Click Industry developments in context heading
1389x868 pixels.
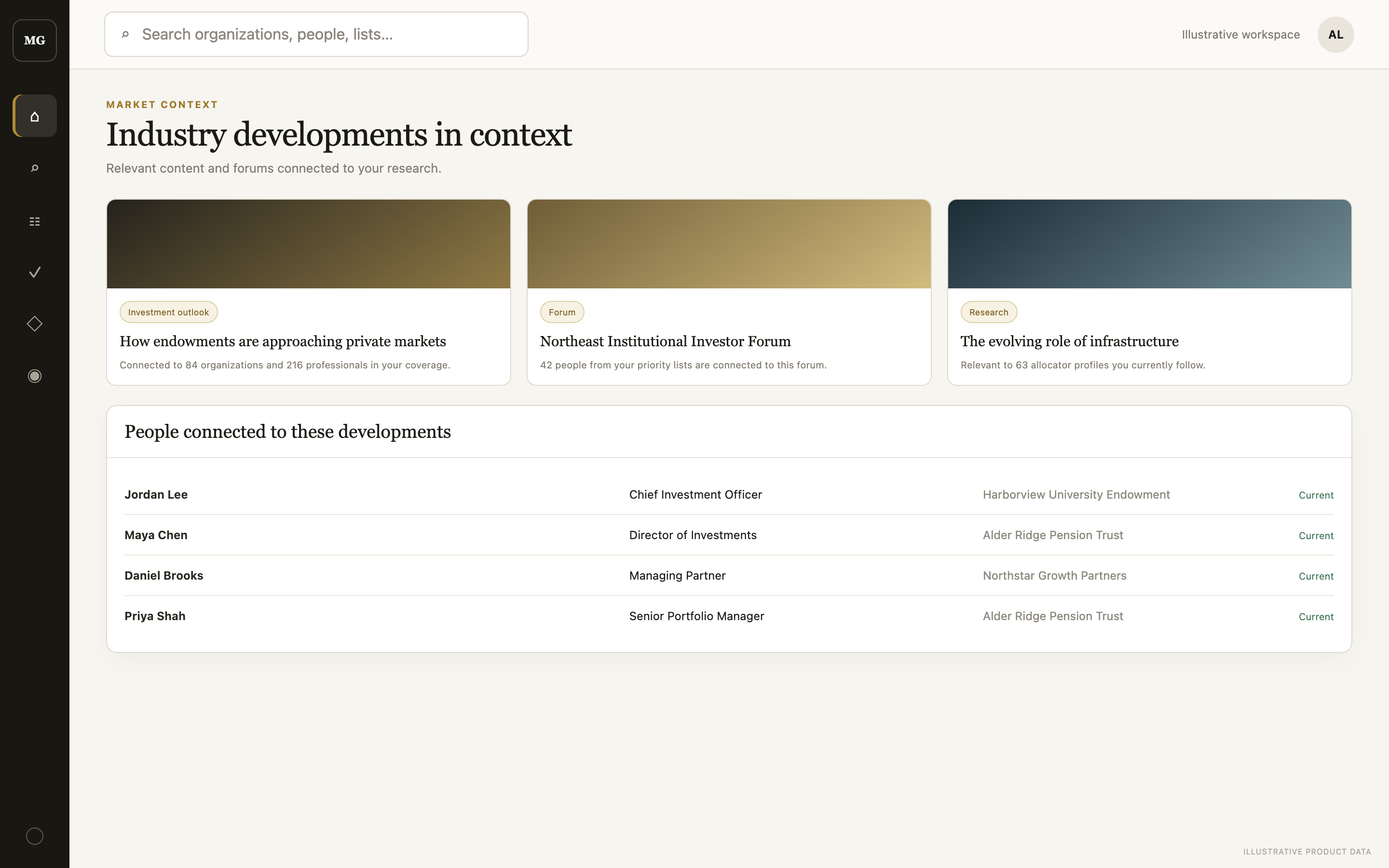coord(339,135)
